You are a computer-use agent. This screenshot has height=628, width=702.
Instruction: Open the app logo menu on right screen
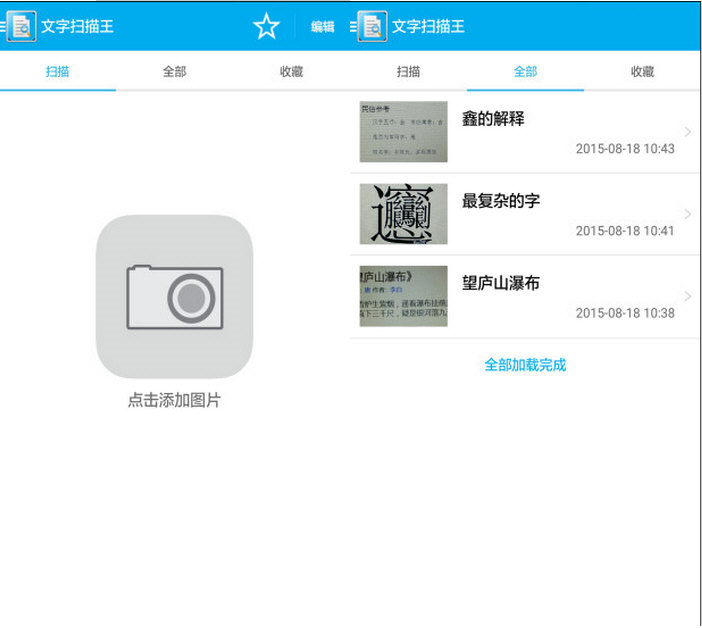[372, 26]
